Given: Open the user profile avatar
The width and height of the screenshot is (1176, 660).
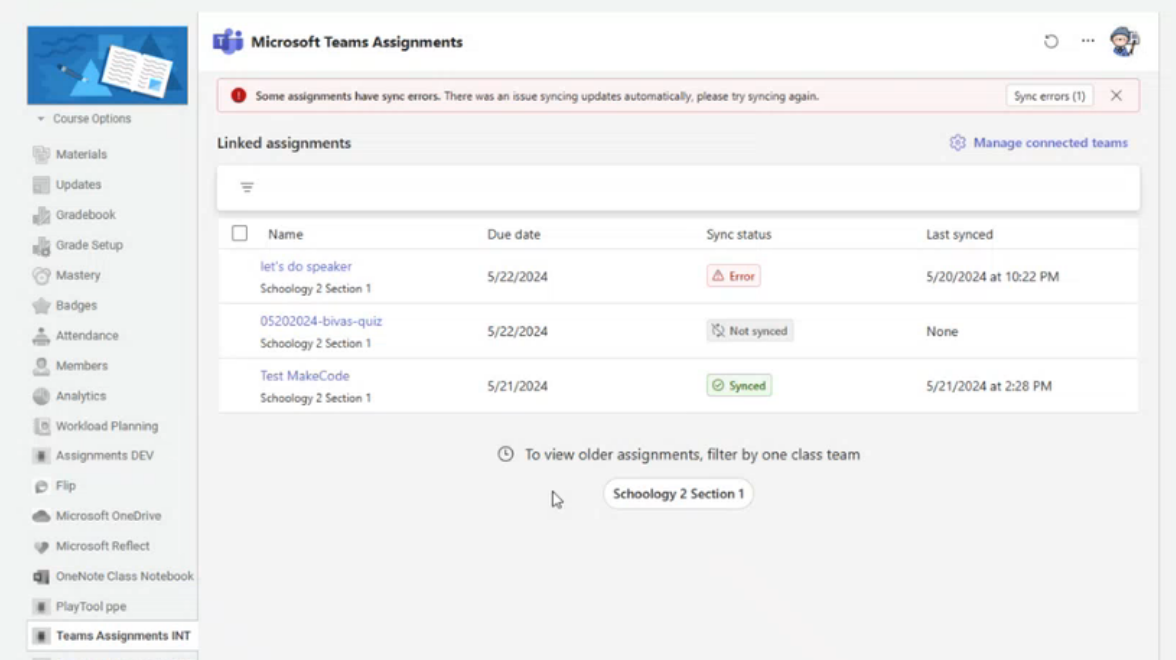Looking at the screenshot, I should tap(1124, 40).
